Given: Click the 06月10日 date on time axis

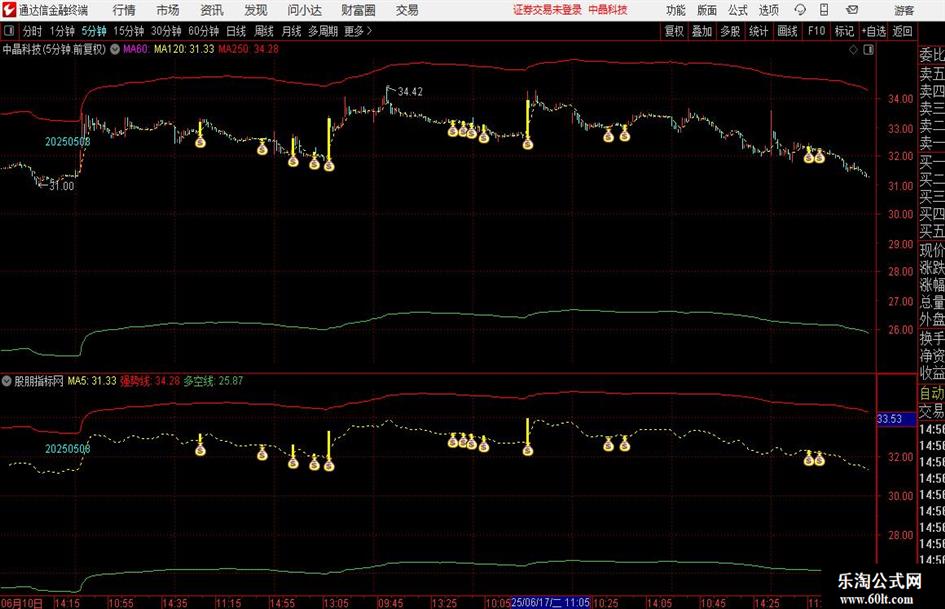Looking at the screenshot, I should [x=22, y=603].
